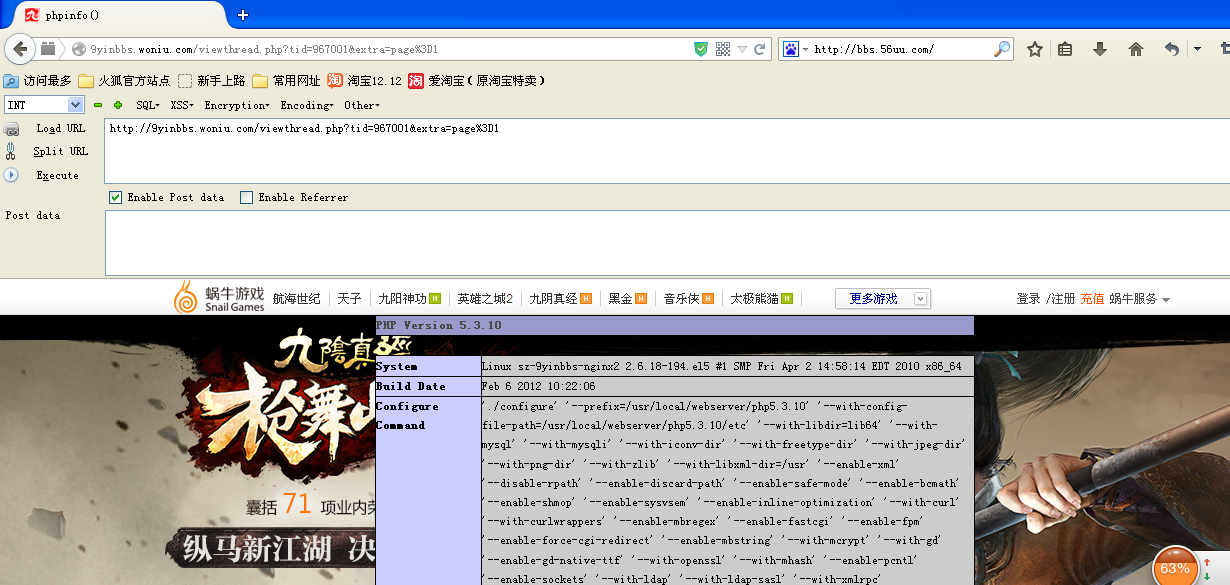This screenshot has height=585, width=1230.
Task: Open HackBar Other menu
Action: point(362,105)
